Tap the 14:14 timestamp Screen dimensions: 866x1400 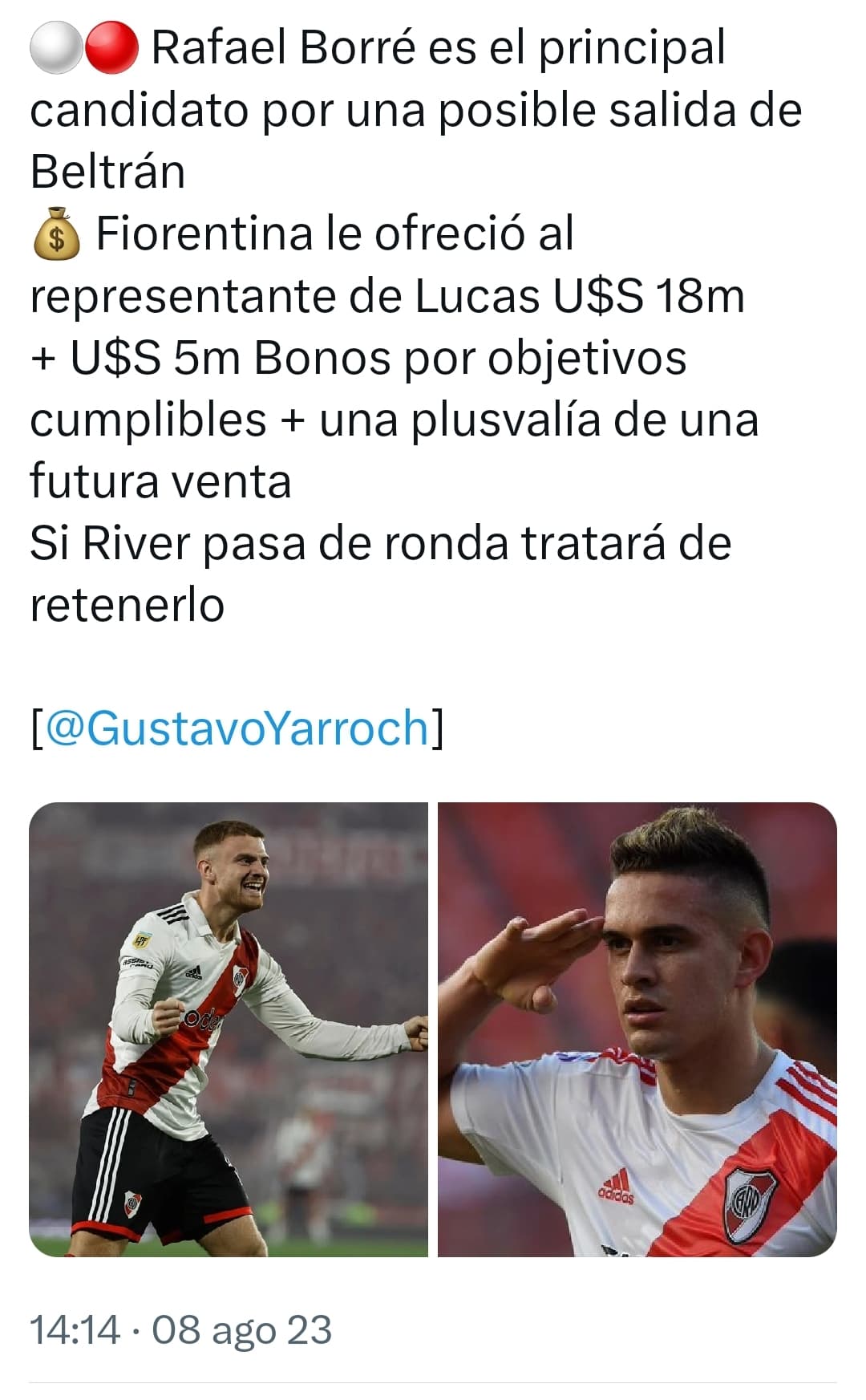(75, 1329)
